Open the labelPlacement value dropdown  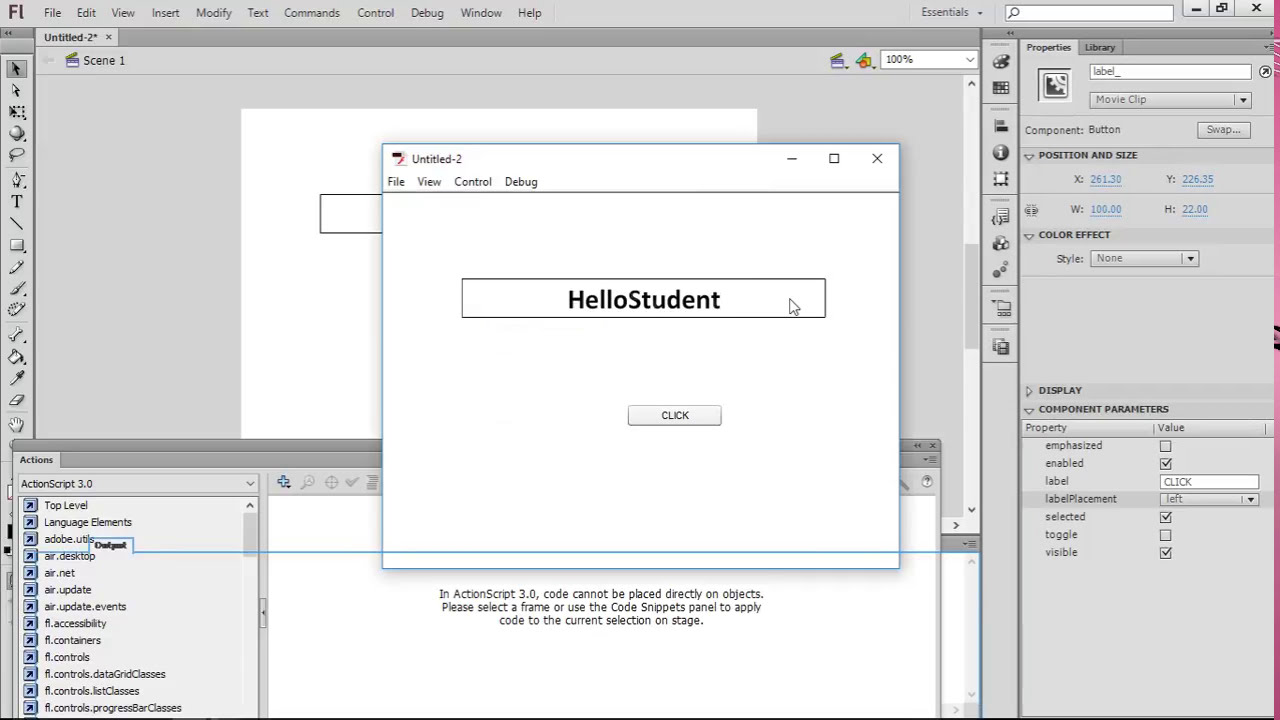coord(1209,499)
